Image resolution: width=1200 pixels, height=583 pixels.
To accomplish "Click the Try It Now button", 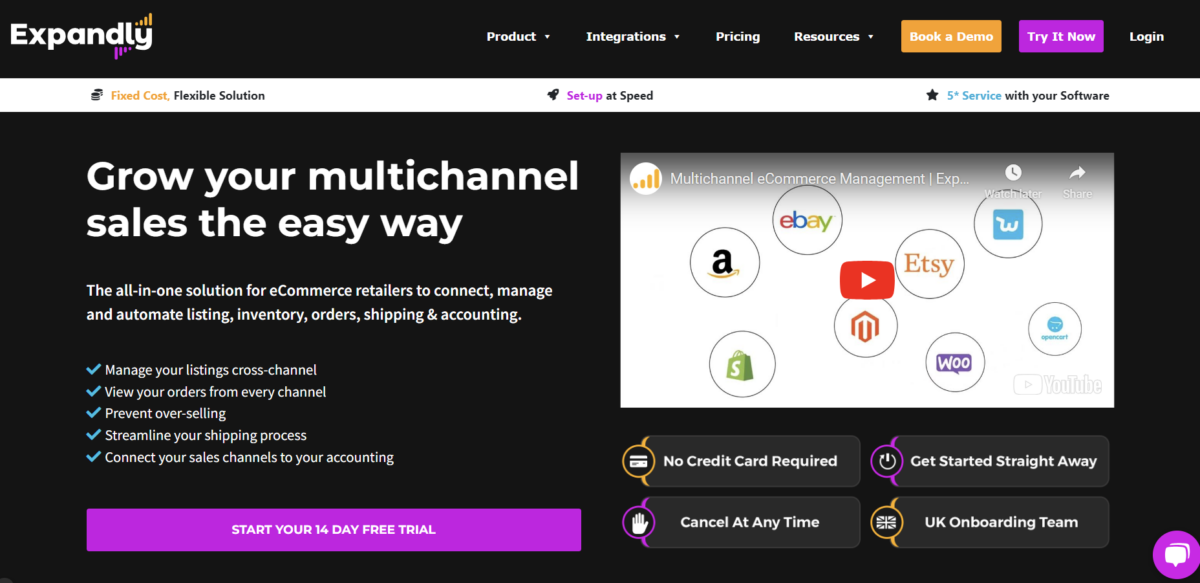I will click(1061, 36).
